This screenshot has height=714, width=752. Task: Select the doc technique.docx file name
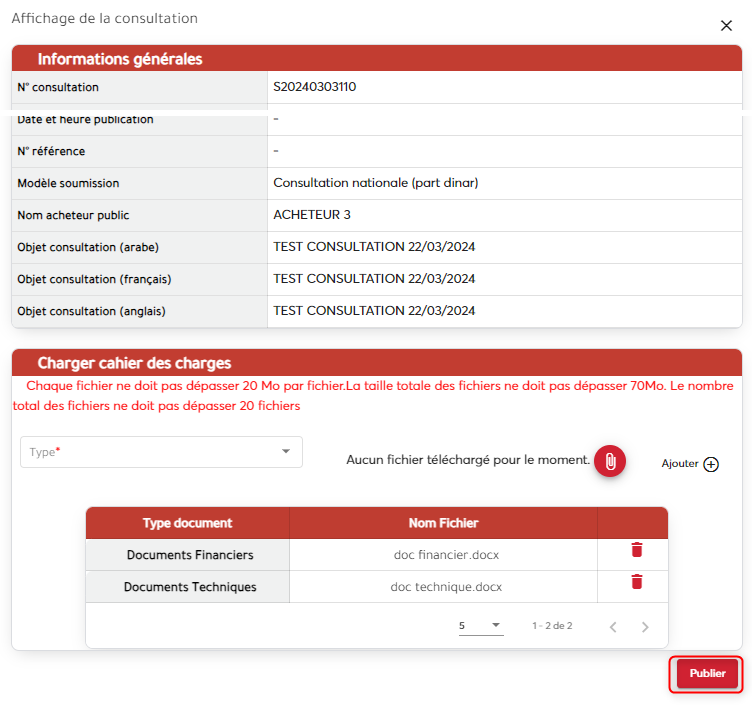[446, 587]
